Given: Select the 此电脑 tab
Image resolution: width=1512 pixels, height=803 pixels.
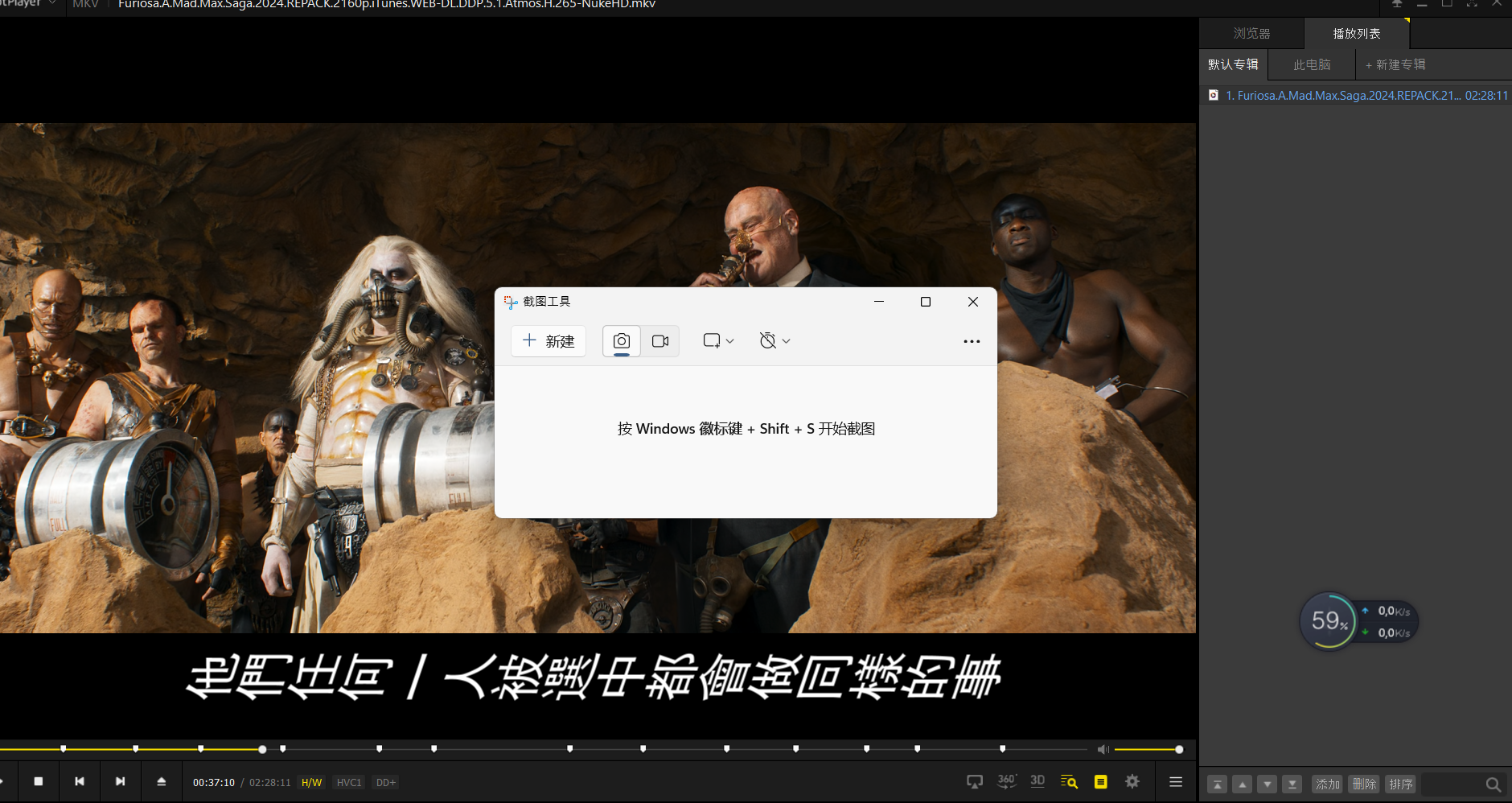Looking at the screenshot, I should [x=1312, y=64].
